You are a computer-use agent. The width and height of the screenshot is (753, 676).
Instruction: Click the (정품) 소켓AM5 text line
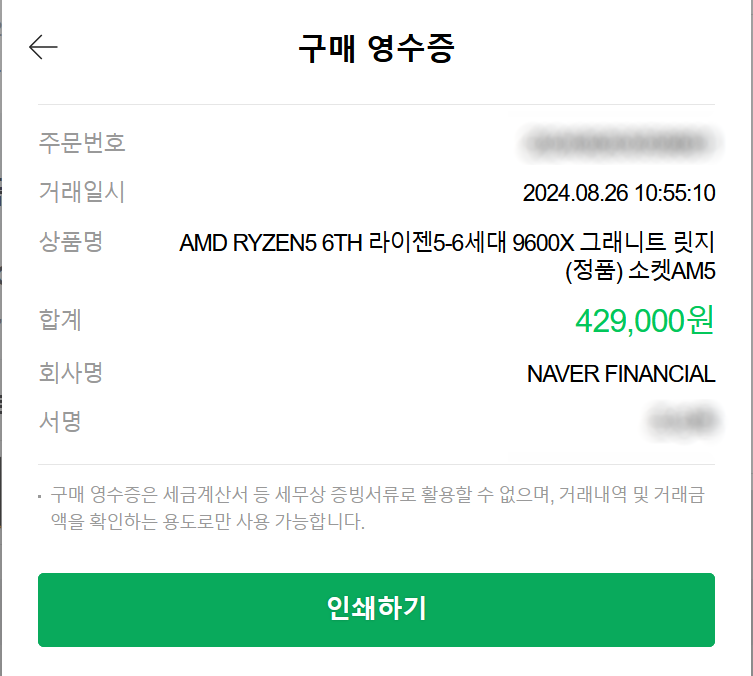(x=640, y=271)
